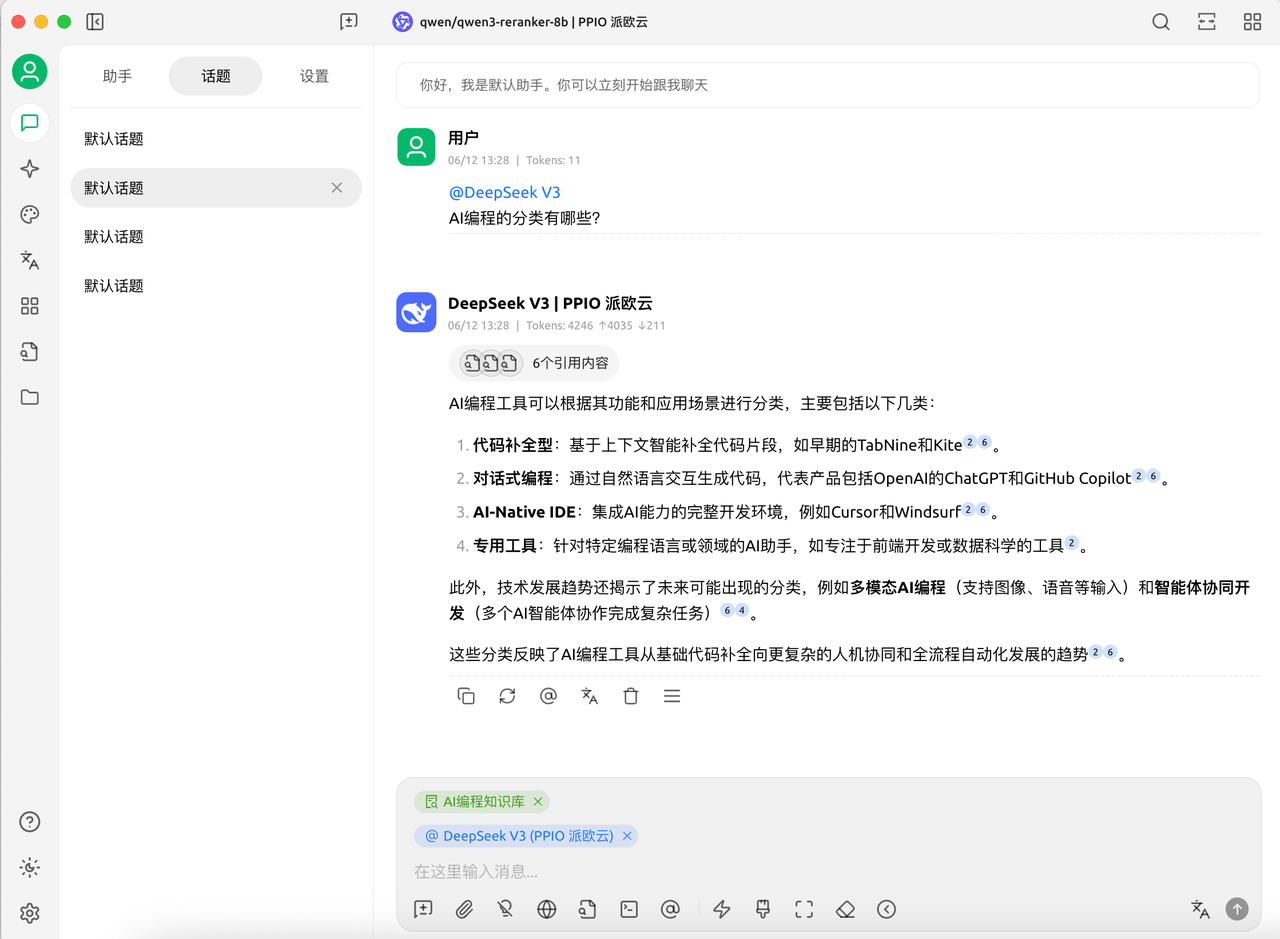Open quick phrases lightning icon
1280x939 pixels.
721,909
